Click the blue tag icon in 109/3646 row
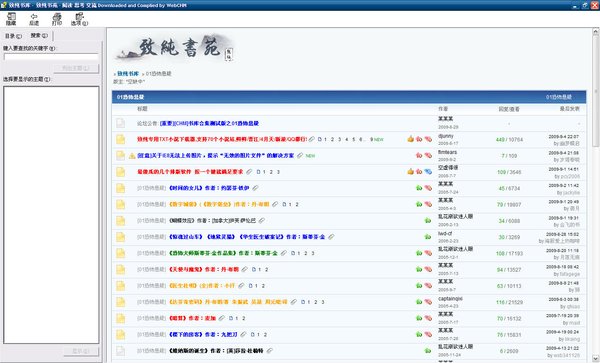 coord(428,172)
